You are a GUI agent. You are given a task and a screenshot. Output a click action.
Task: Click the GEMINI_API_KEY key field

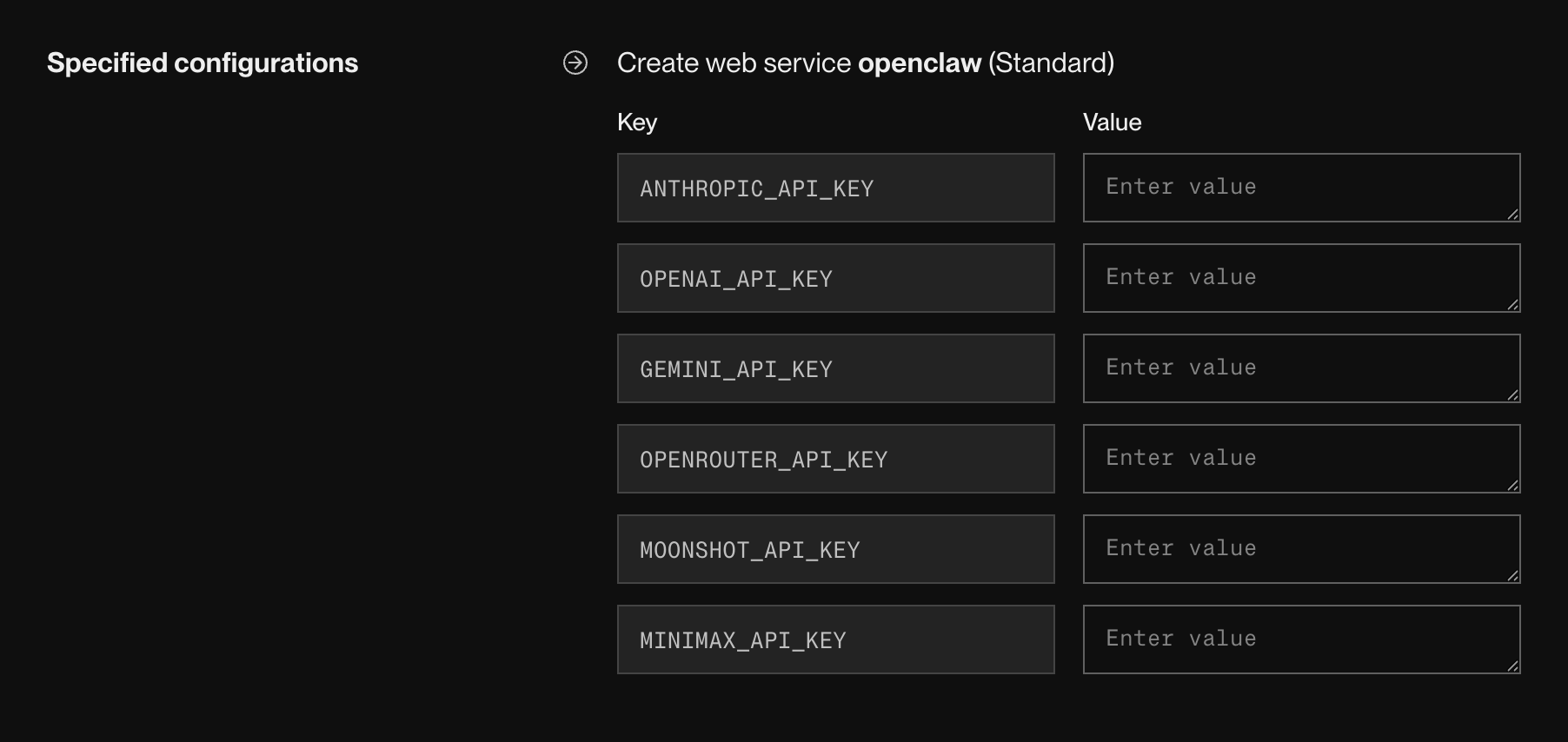835,368
